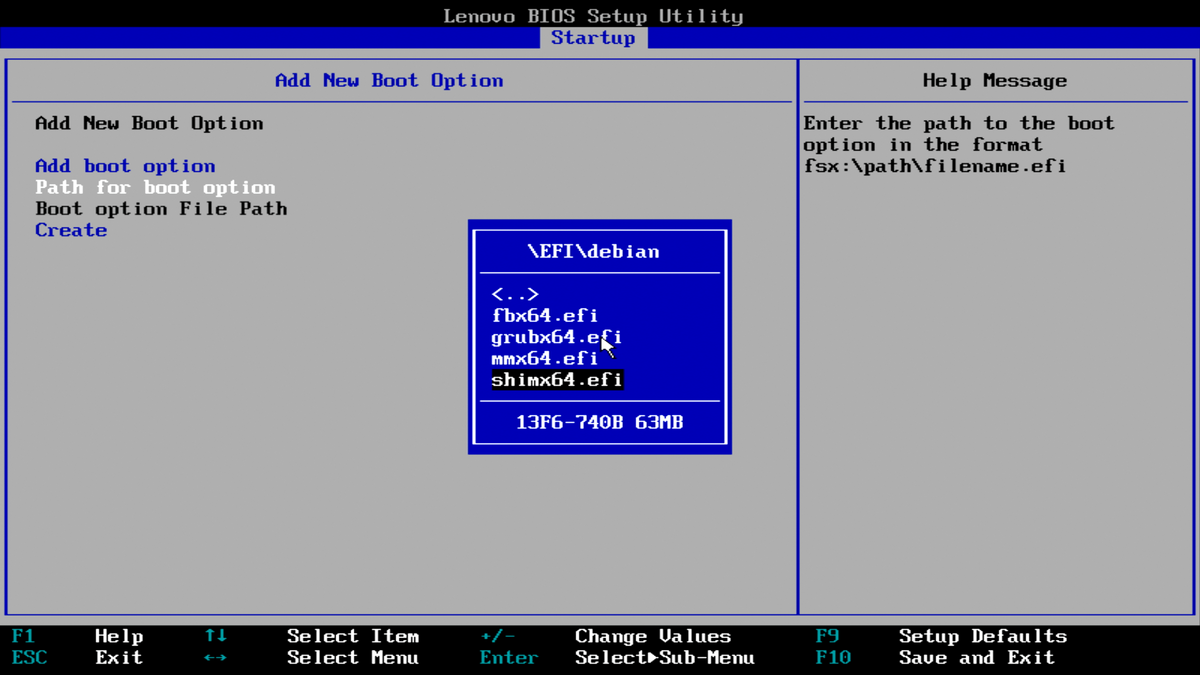Viewport: 1200px width, 675px height.
Task: Select Path for boot option
Action: tap(155, 187)
